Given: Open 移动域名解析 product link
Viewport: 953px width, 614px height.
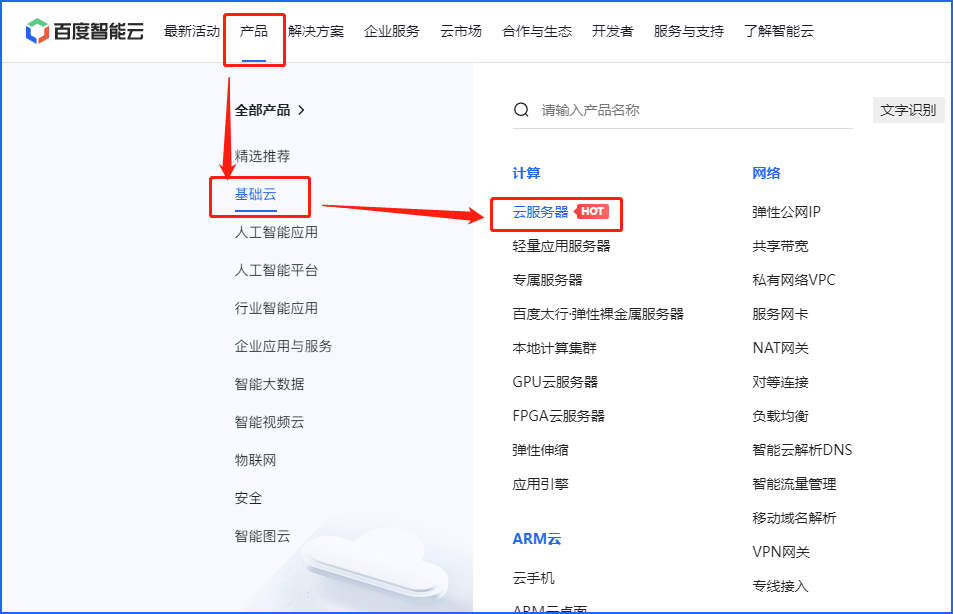Looking at the screenshot, I should pos(794,519).
